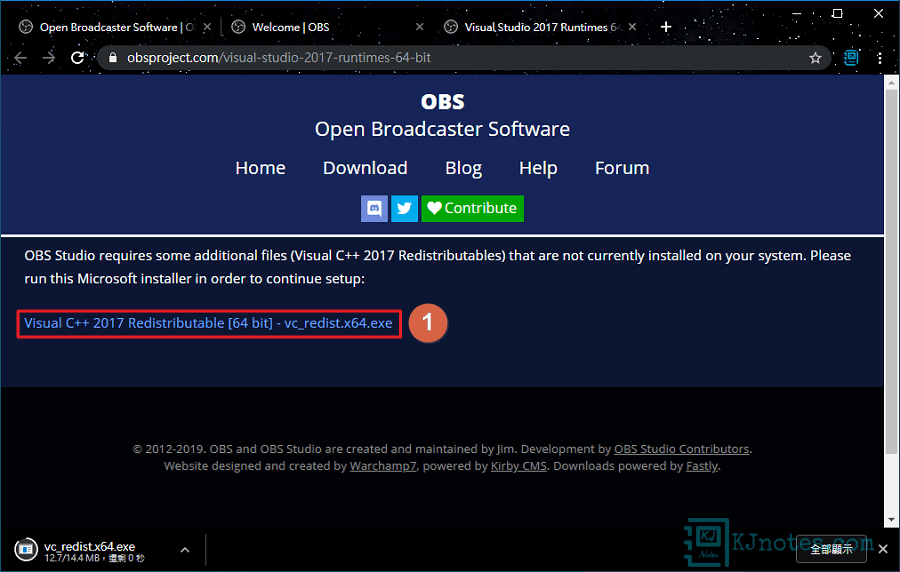Screen dimensions: 900x572
Task: Expand options arrow for vc_redist.x64.exe download
Action: [x=185, y=549]
